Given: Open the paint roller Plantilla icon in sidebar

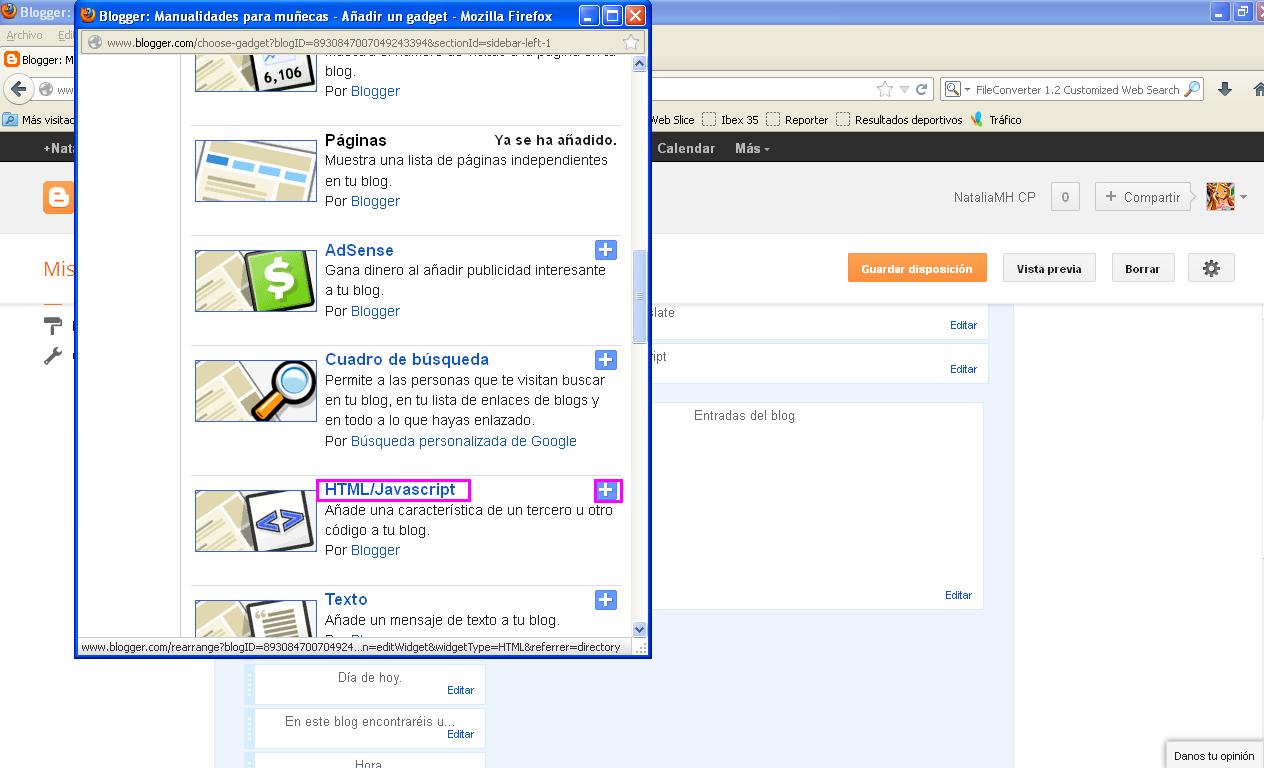Looking at the screenshot, I should coord(53,326).
